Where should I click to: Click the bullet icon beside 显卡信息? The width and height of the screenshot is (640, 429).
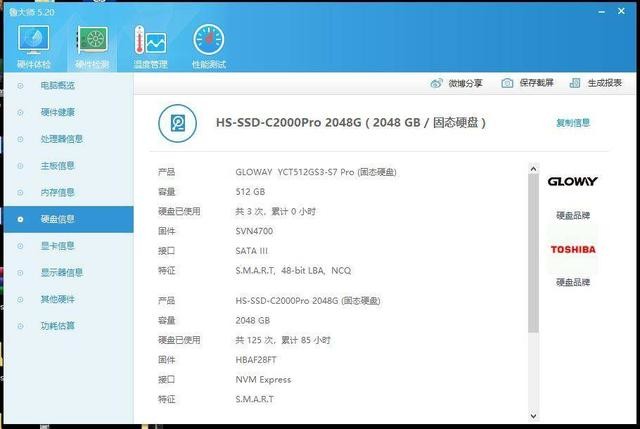pos(20,246)
